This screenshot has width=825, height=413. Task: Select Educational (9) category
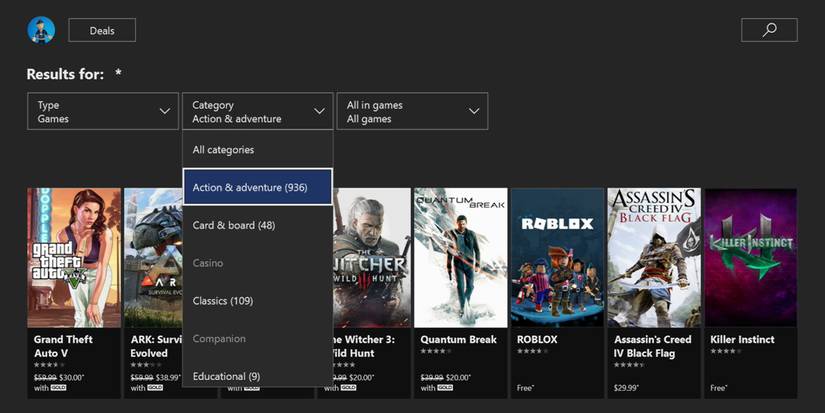pyautogui.click(x=258, y=376)
